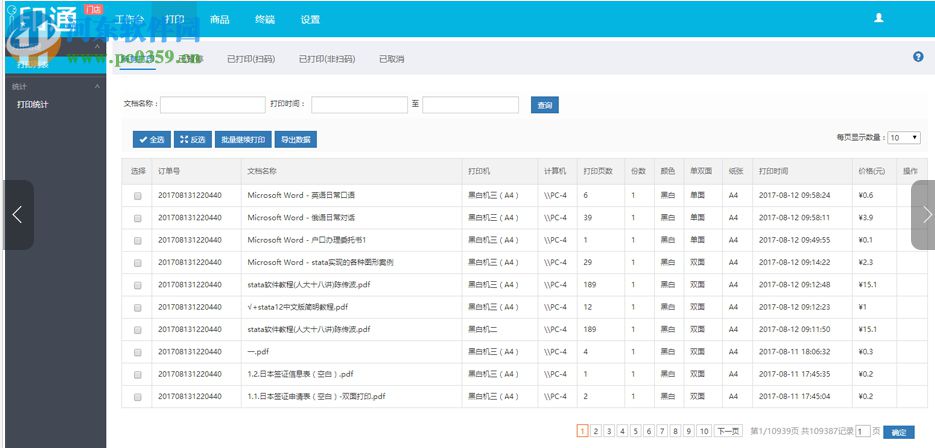Check the box for 一.pdf row
Screen dimensions: 935x448
point(138,352)
